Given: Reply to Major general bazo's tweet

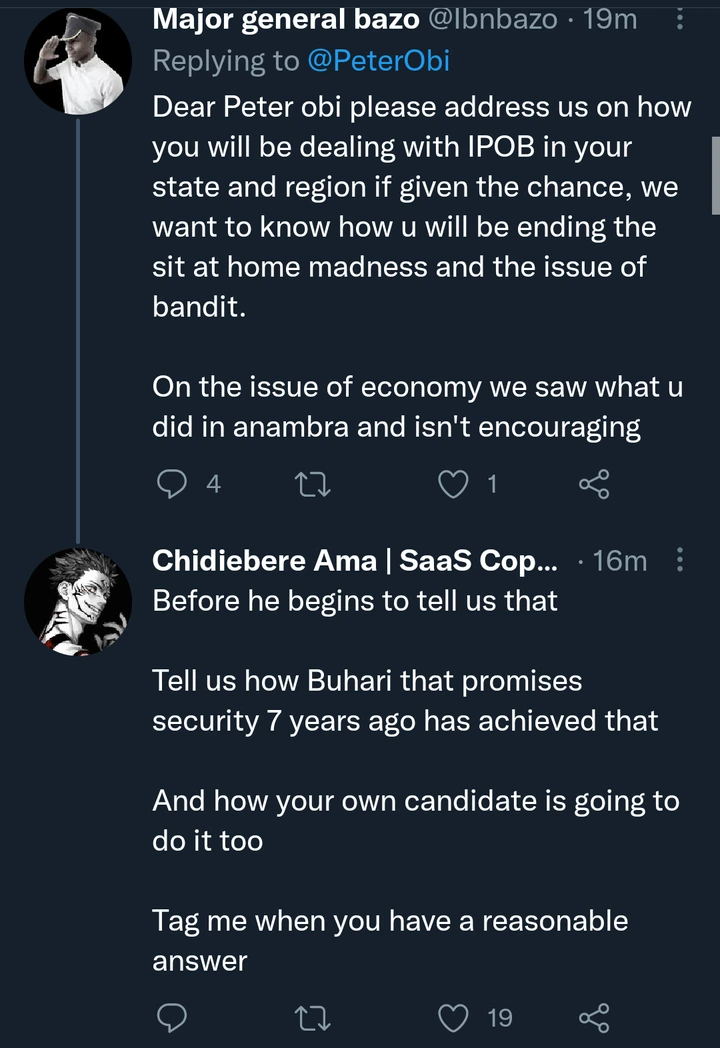Looking at the screenshot, I should (174, 485).
